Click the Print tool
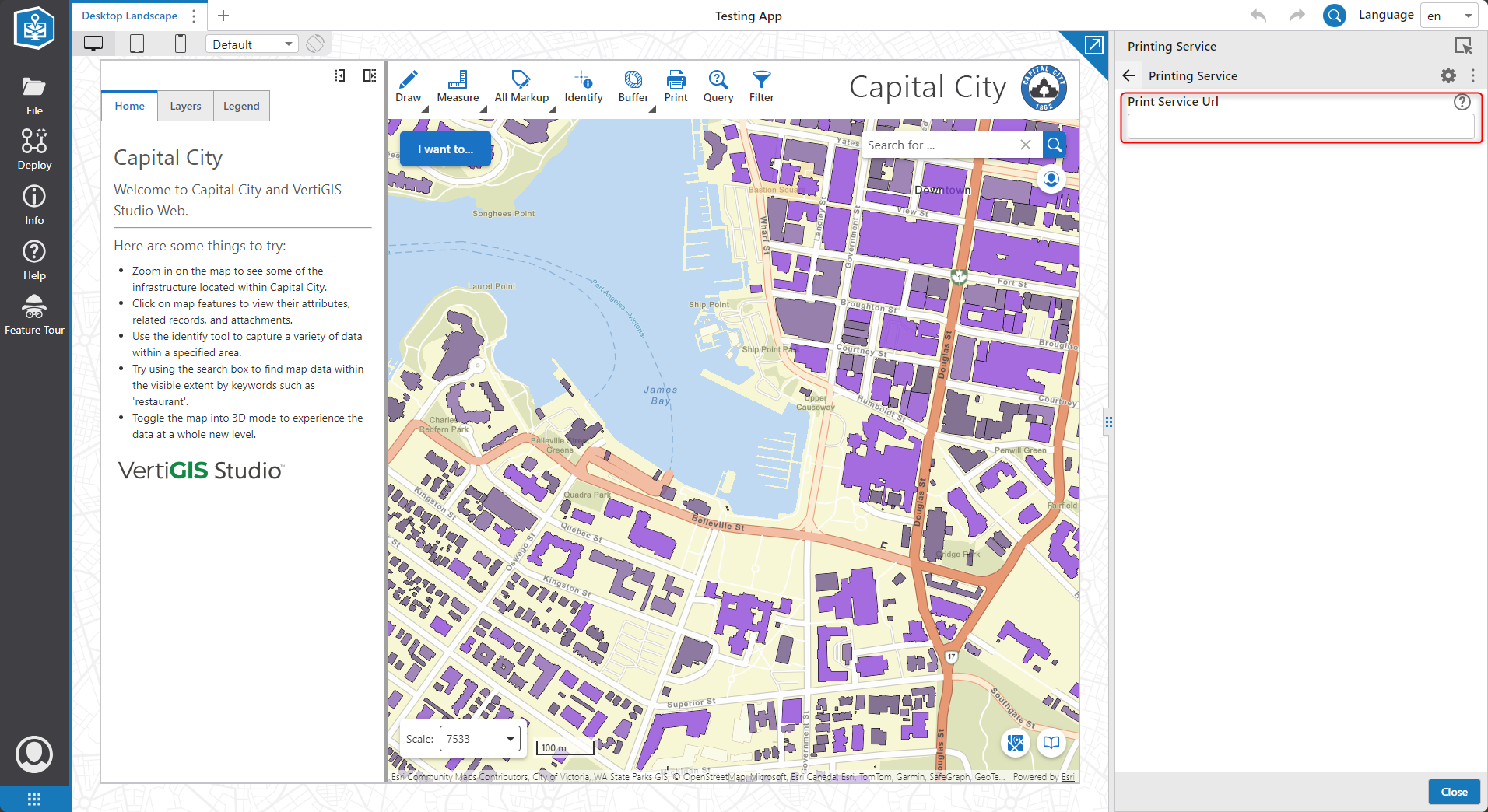This screenshot has width=1488, height=812. point(676,86)
